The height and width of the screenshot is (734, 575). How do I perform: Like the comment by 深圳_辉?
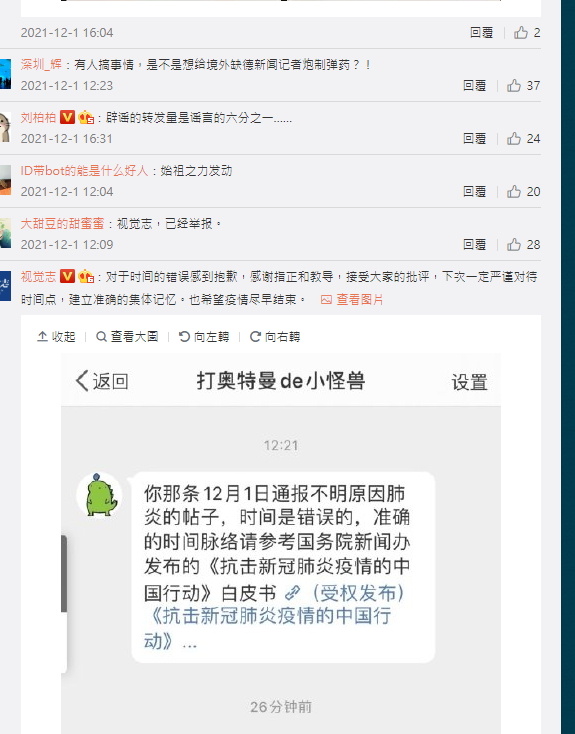point(523,86)
